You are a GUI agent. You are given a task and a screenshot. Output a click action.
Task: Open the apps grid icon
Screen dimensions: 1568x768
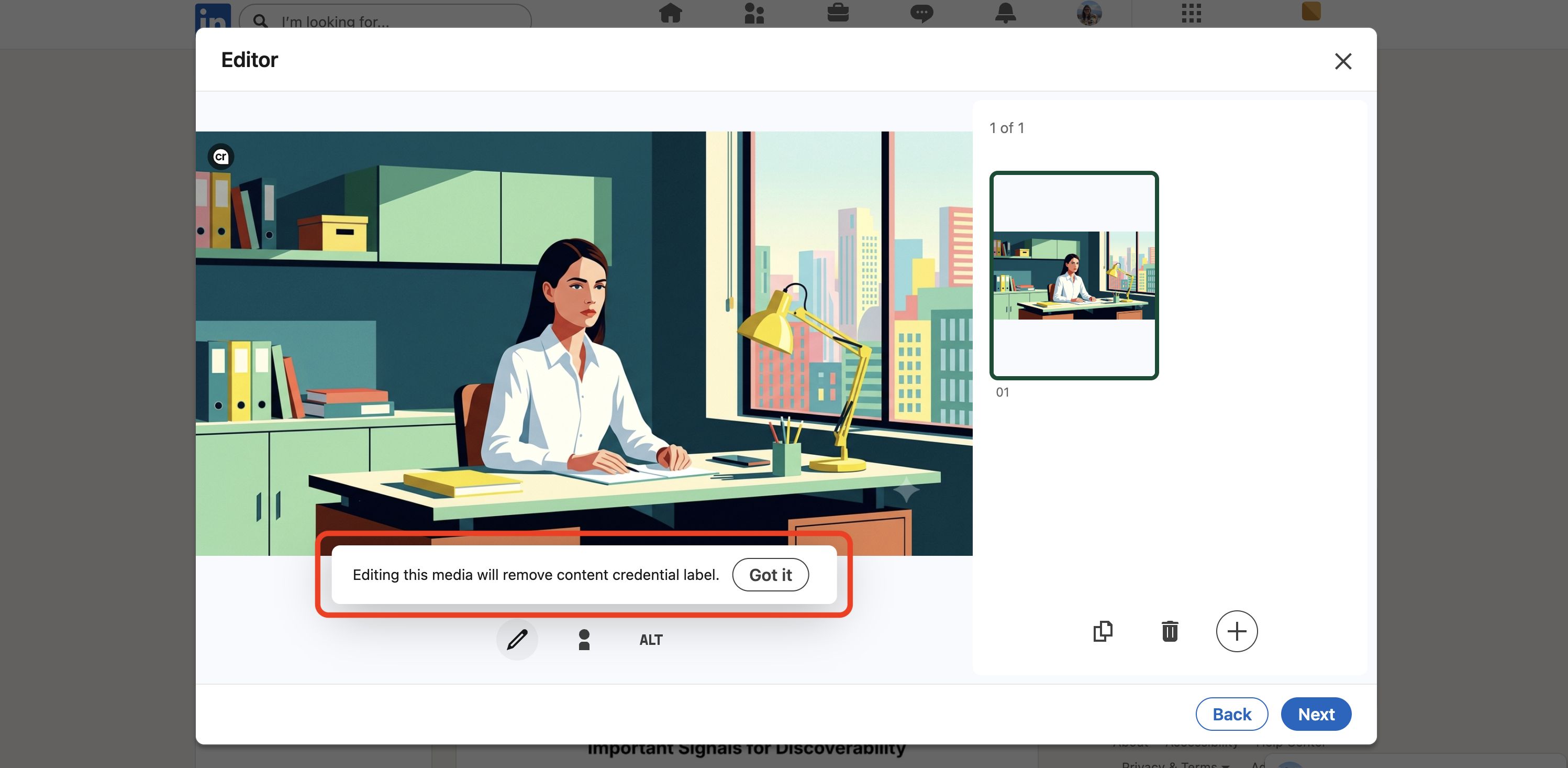click(1191, 13)
